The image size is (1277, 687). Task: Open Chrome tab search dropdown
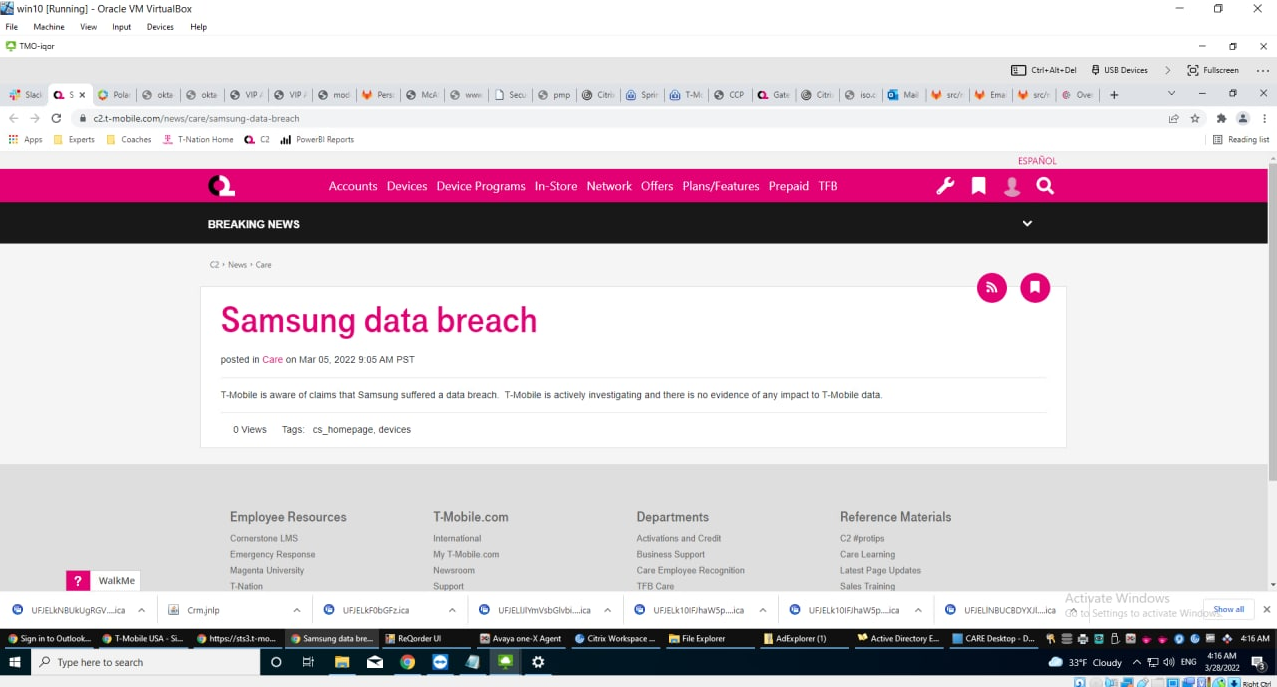click(1172, 94)
